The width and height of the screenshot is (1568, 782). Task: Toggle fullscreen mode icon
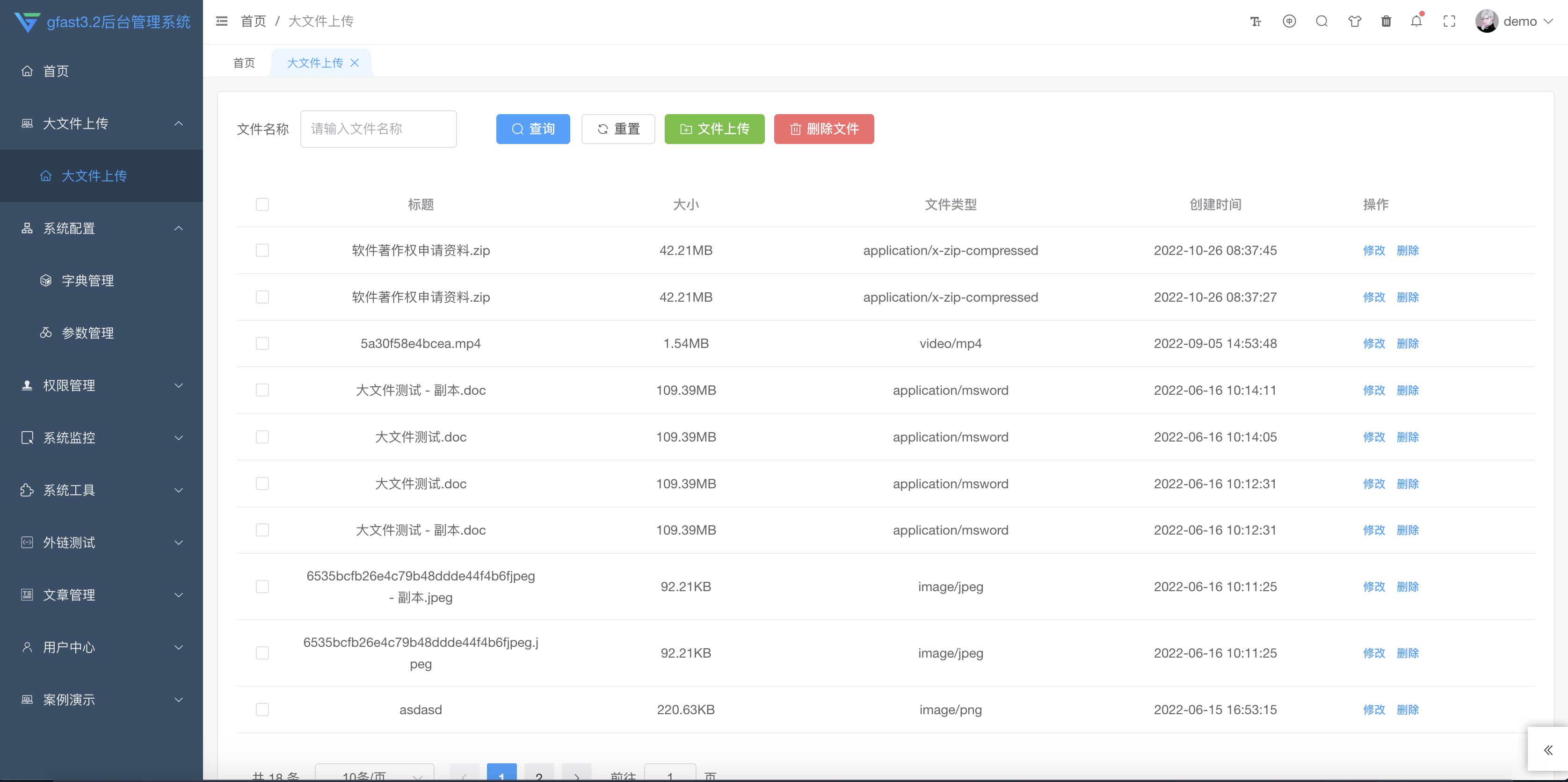[x=1449, y=21]
